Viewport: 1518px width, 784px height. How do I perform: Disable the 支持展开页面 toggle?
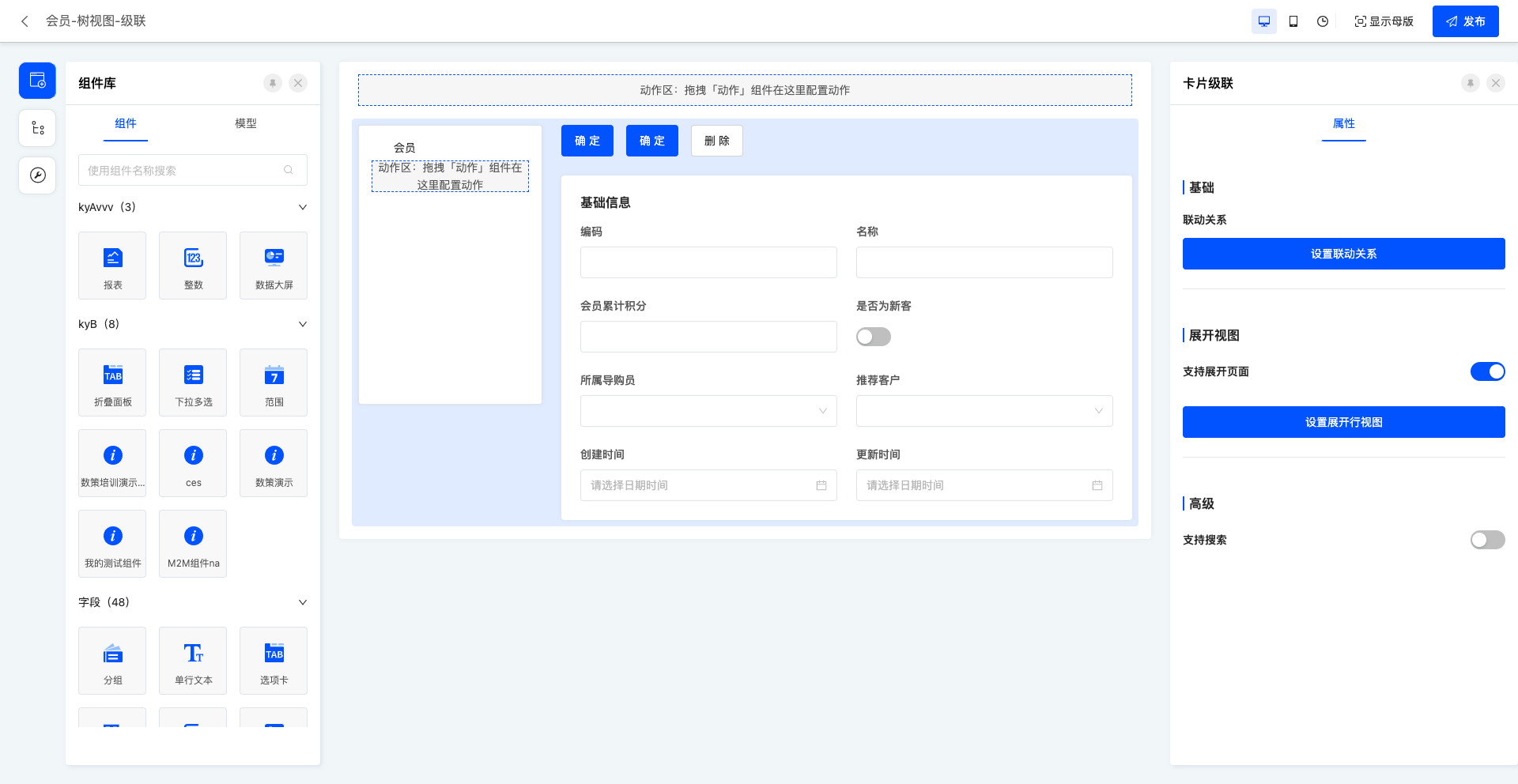pyautogui.click(x=1487, y=371)
